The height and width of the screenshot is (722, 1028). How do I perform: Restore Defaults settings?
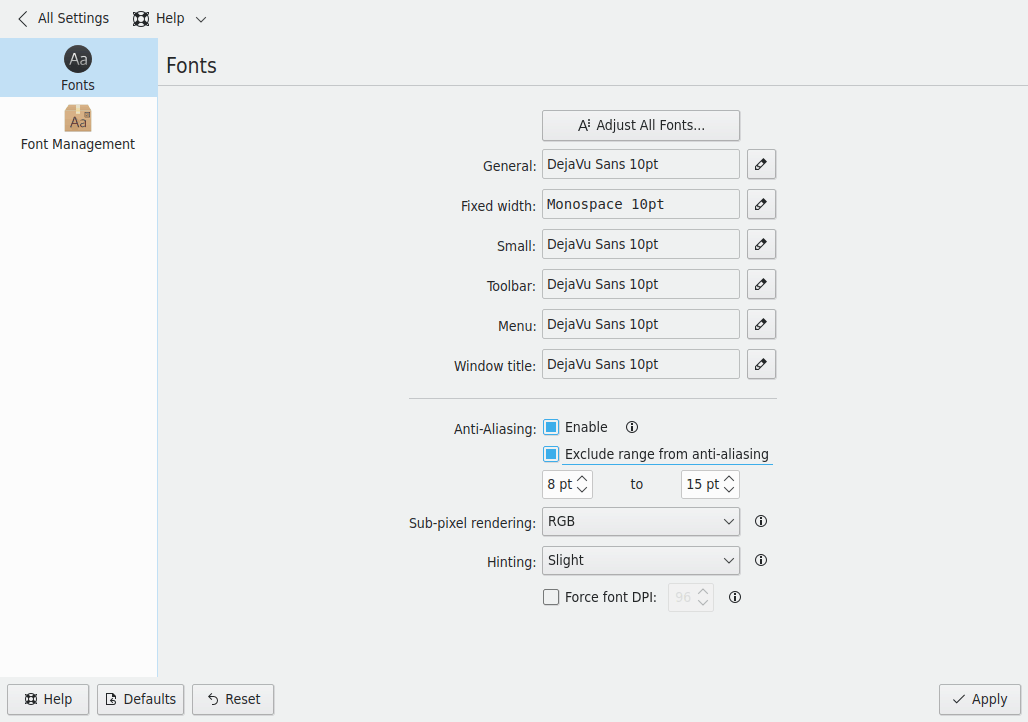coord(140,699)
